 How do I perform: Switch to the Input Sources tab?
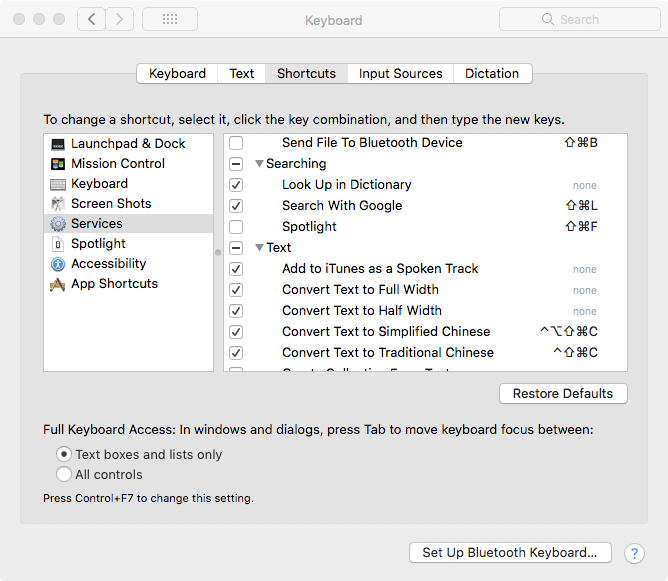point(400,74)
